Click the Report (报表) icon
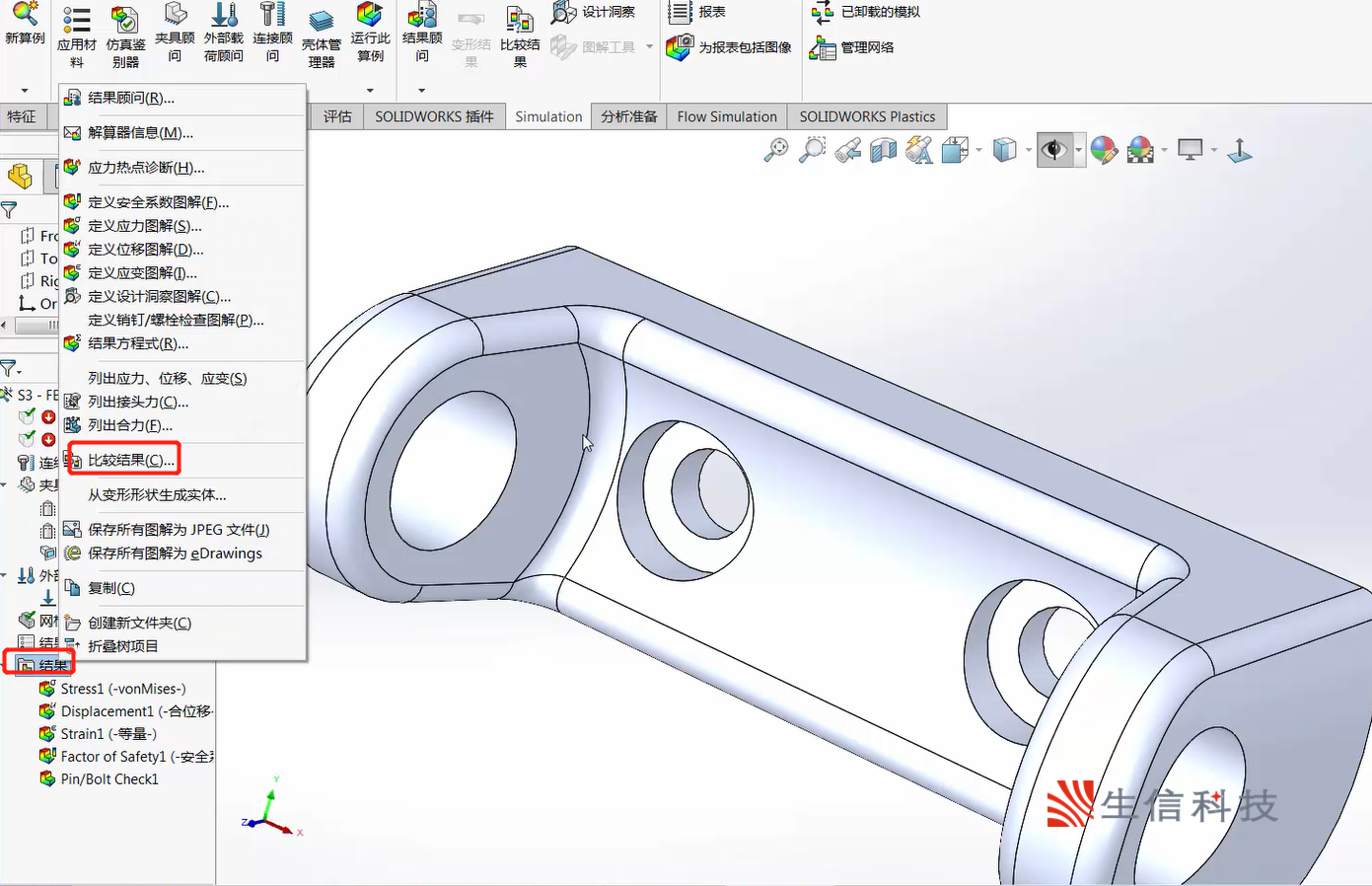The image size is (1372, 886). click(680, 12)
